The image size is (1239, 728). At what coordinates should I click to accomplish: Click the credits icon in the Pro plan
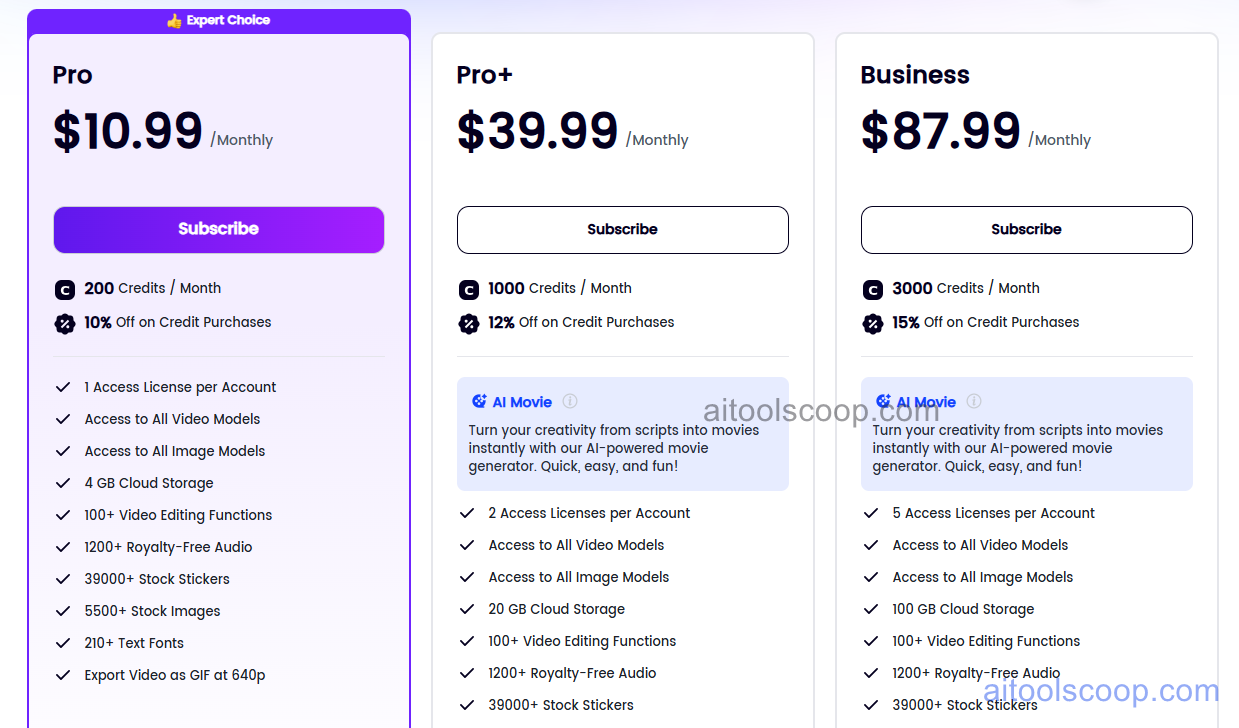click(x=64, y=289)
